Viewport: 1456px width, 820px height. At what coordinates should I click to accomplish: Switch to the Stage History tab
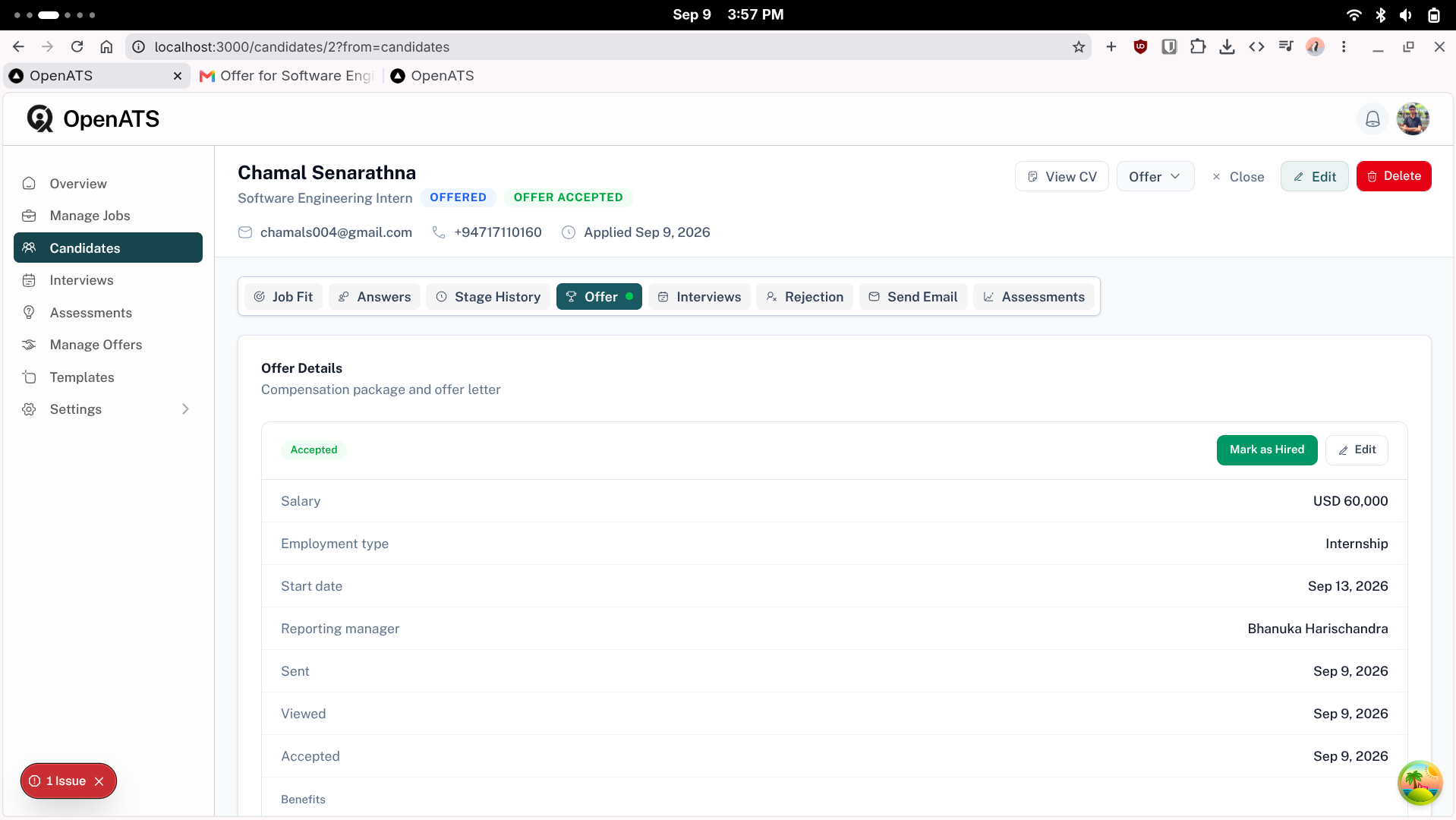pos(488,297)
